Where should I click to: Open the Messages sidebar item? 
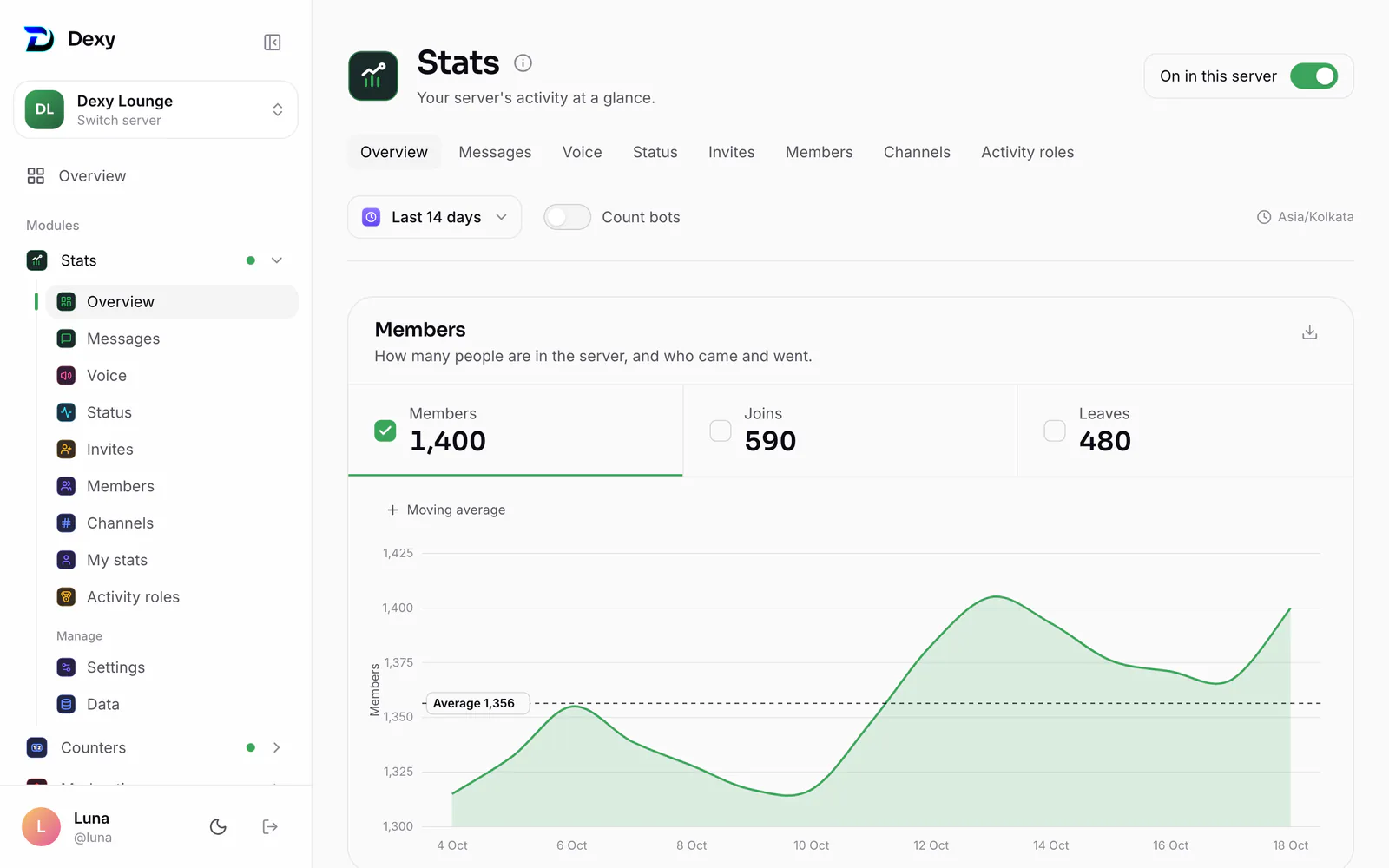tap(172, 339)
